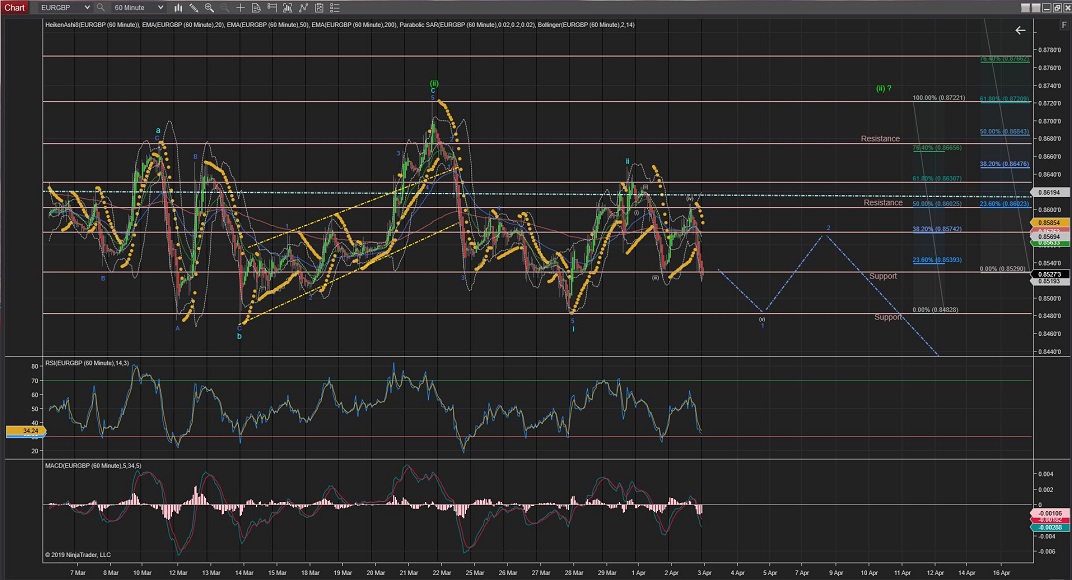This screenshot has width=1072, height=580.
Task: Click the 76.40% (0.86656) Fibonacci label
Action: pyautogui.click(x=937, y=148)
